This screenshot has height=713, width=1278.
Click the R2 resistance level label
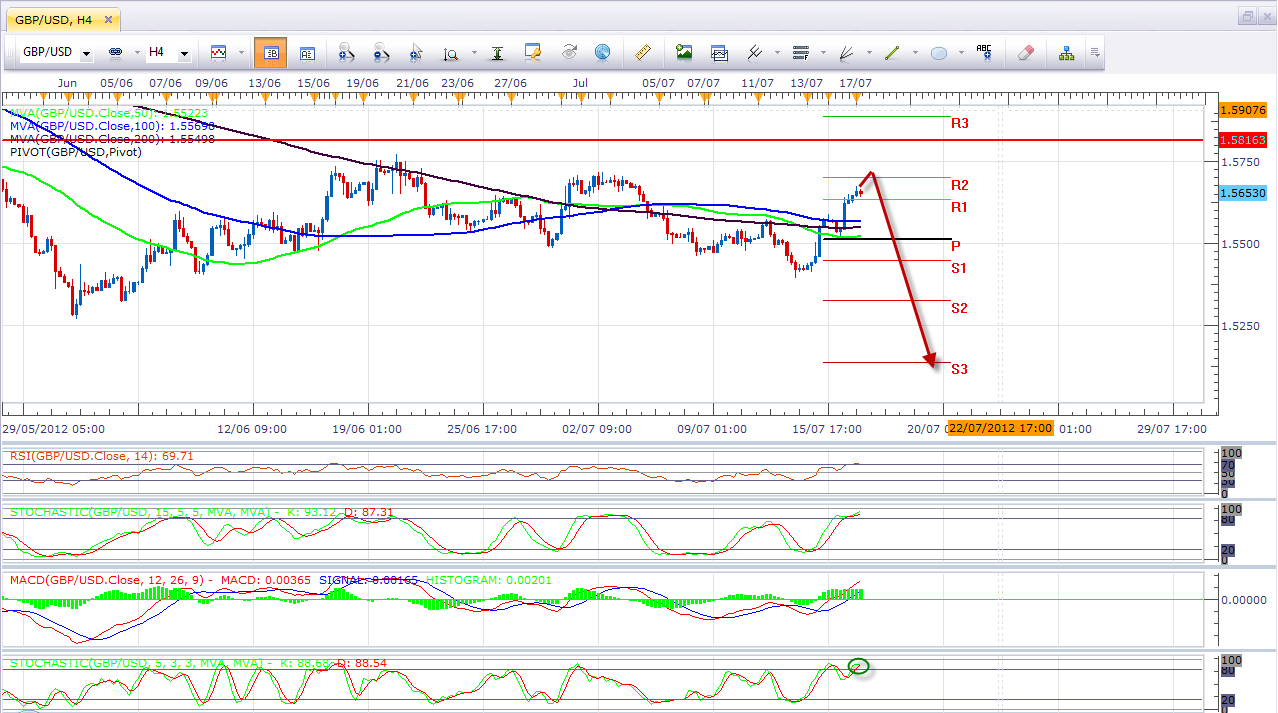(960, 185)
